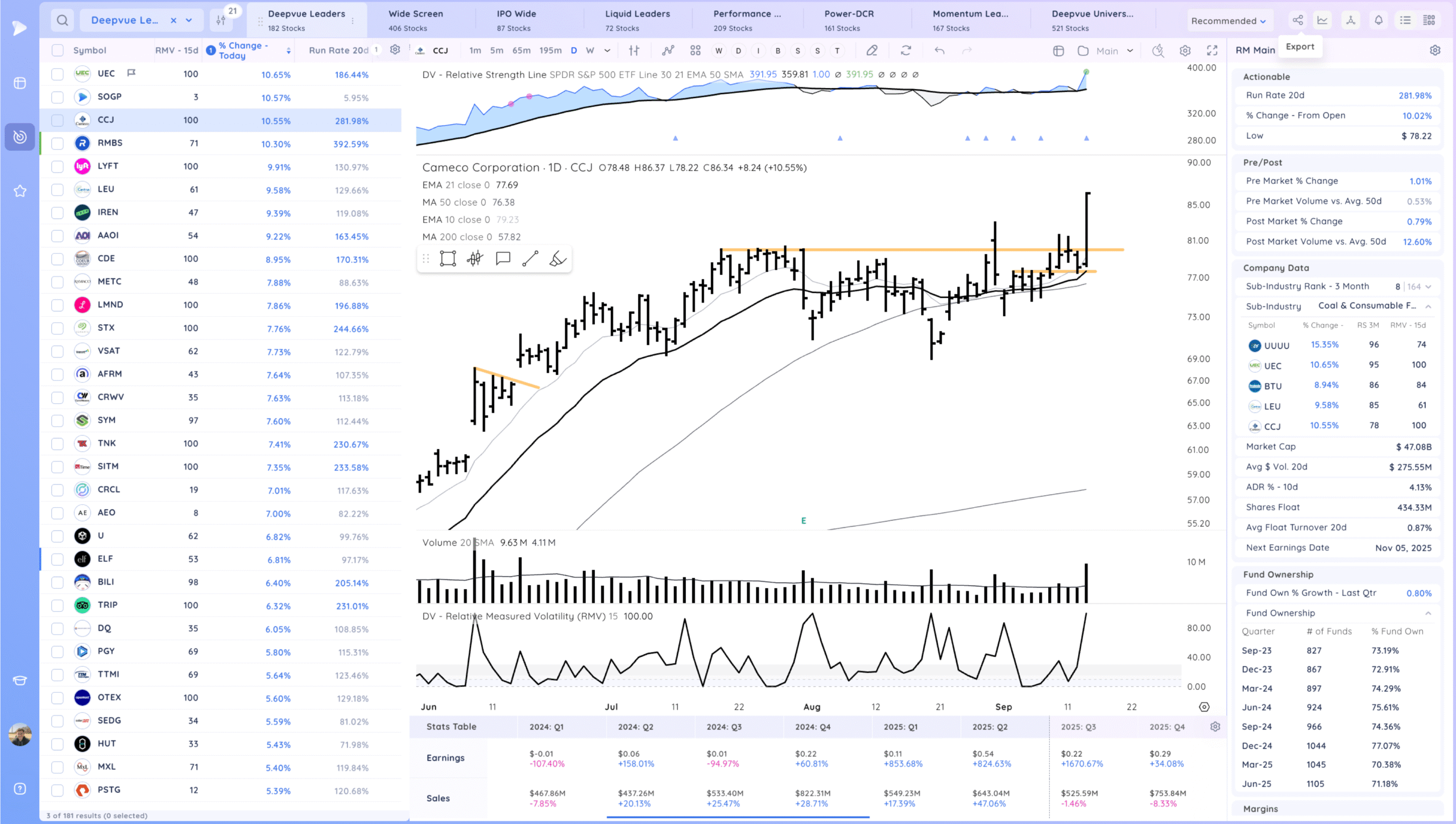This screenshot has width=1456, height=824.
Task: Click the CCJ symbol input field
Action: tap(440, 51)
